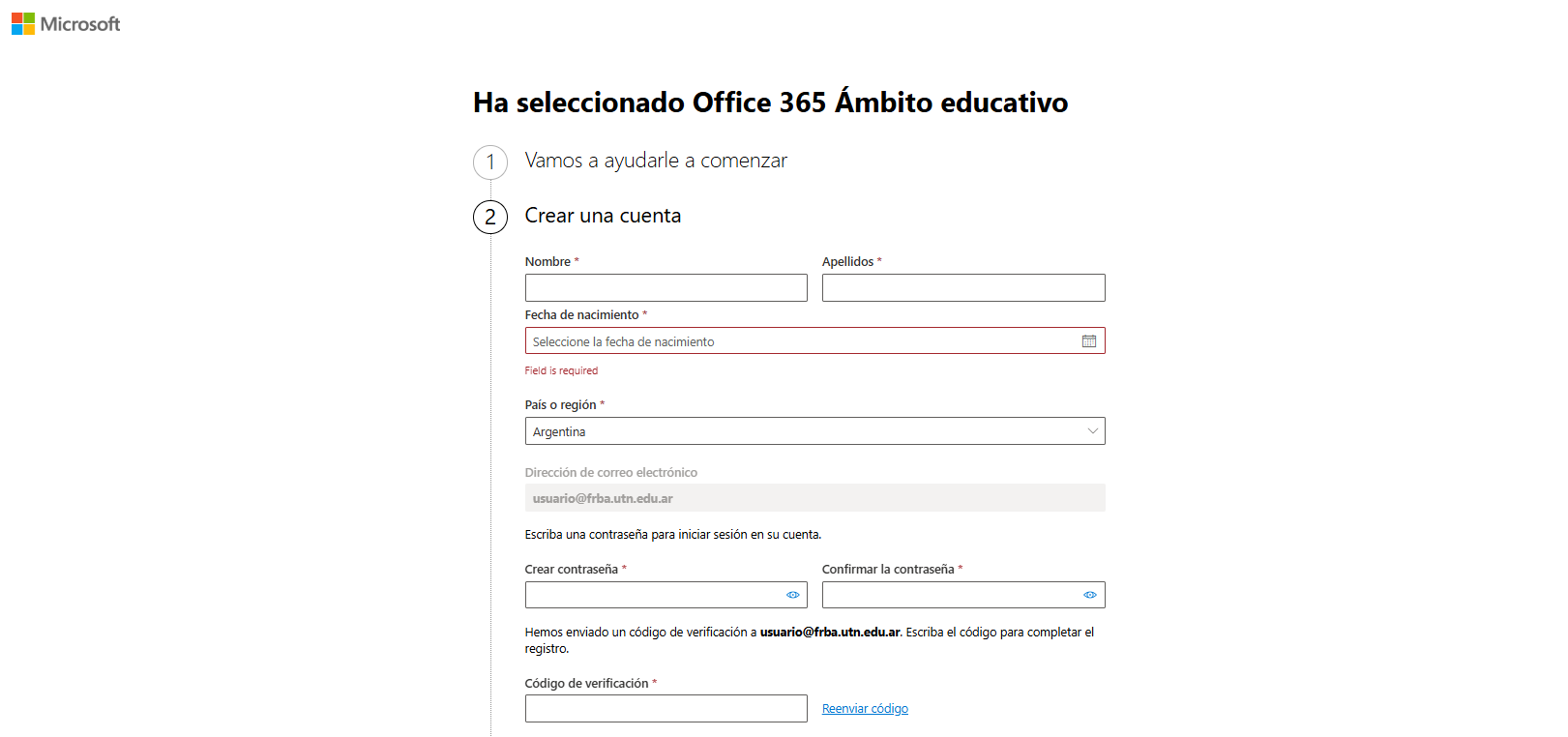The image size is (1568, 737).
Task: Select the 'Crear una cuenta' step heading
Action: (x=603, y=216)
